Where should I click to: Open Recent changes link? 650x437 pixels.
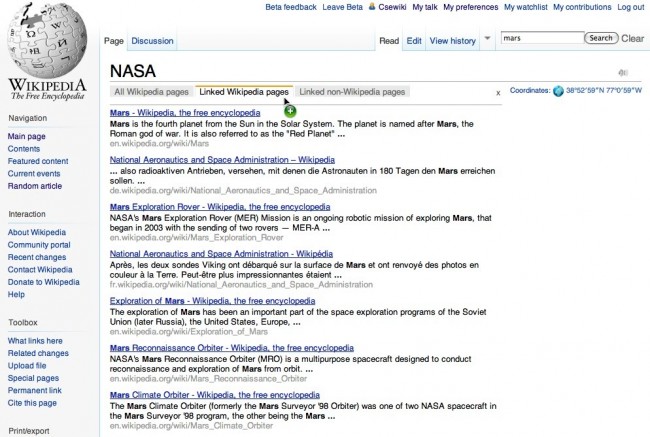(36, 257)
